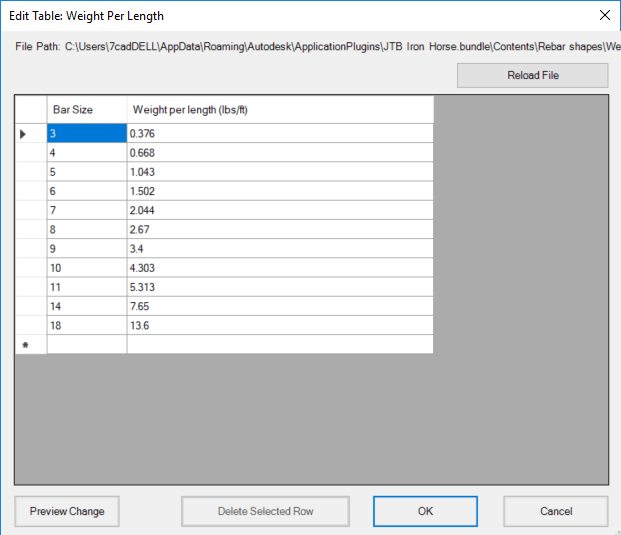Select weight cell 1.502
This screenshot has height=535, width=621.
(x=280, y=191)
